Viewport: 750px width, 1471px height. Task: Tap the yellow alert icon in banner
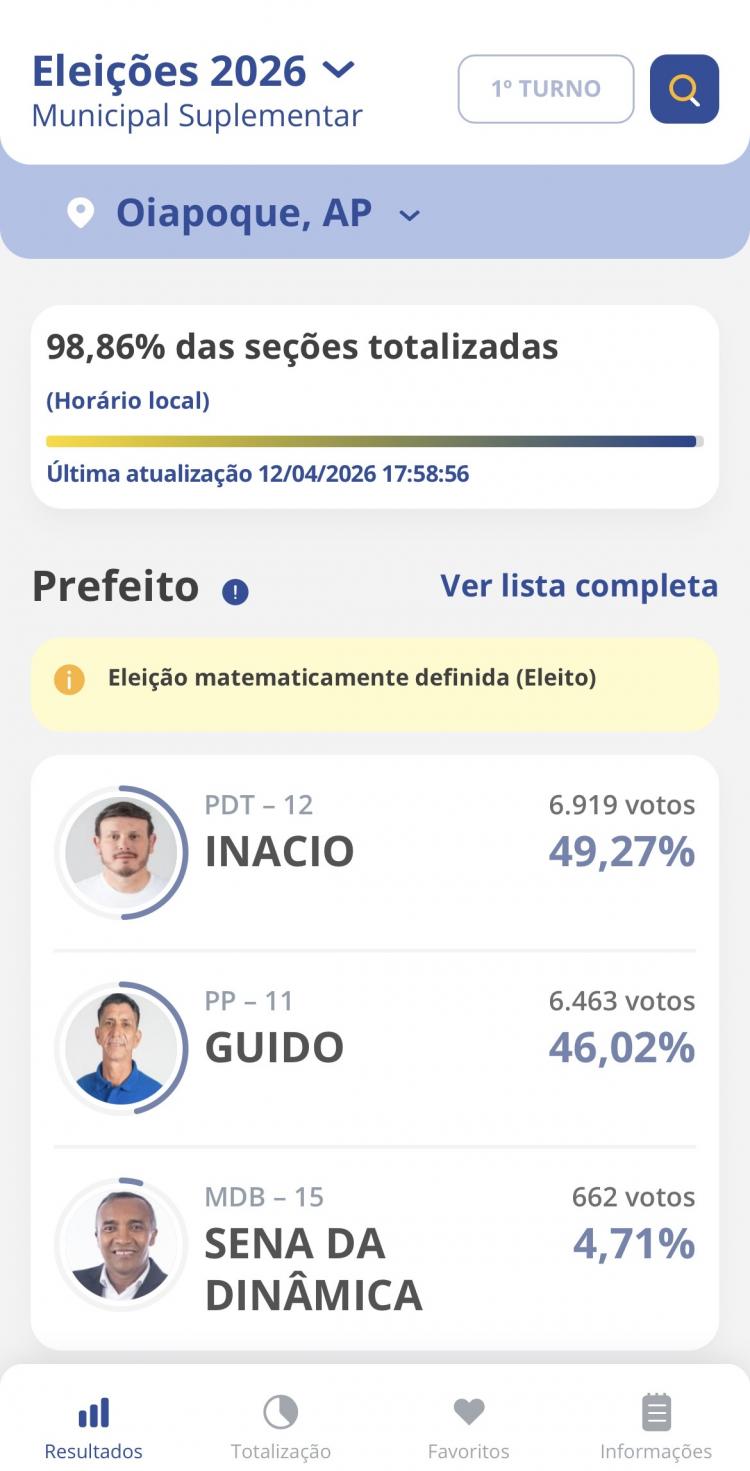click(x=69, y=679)
